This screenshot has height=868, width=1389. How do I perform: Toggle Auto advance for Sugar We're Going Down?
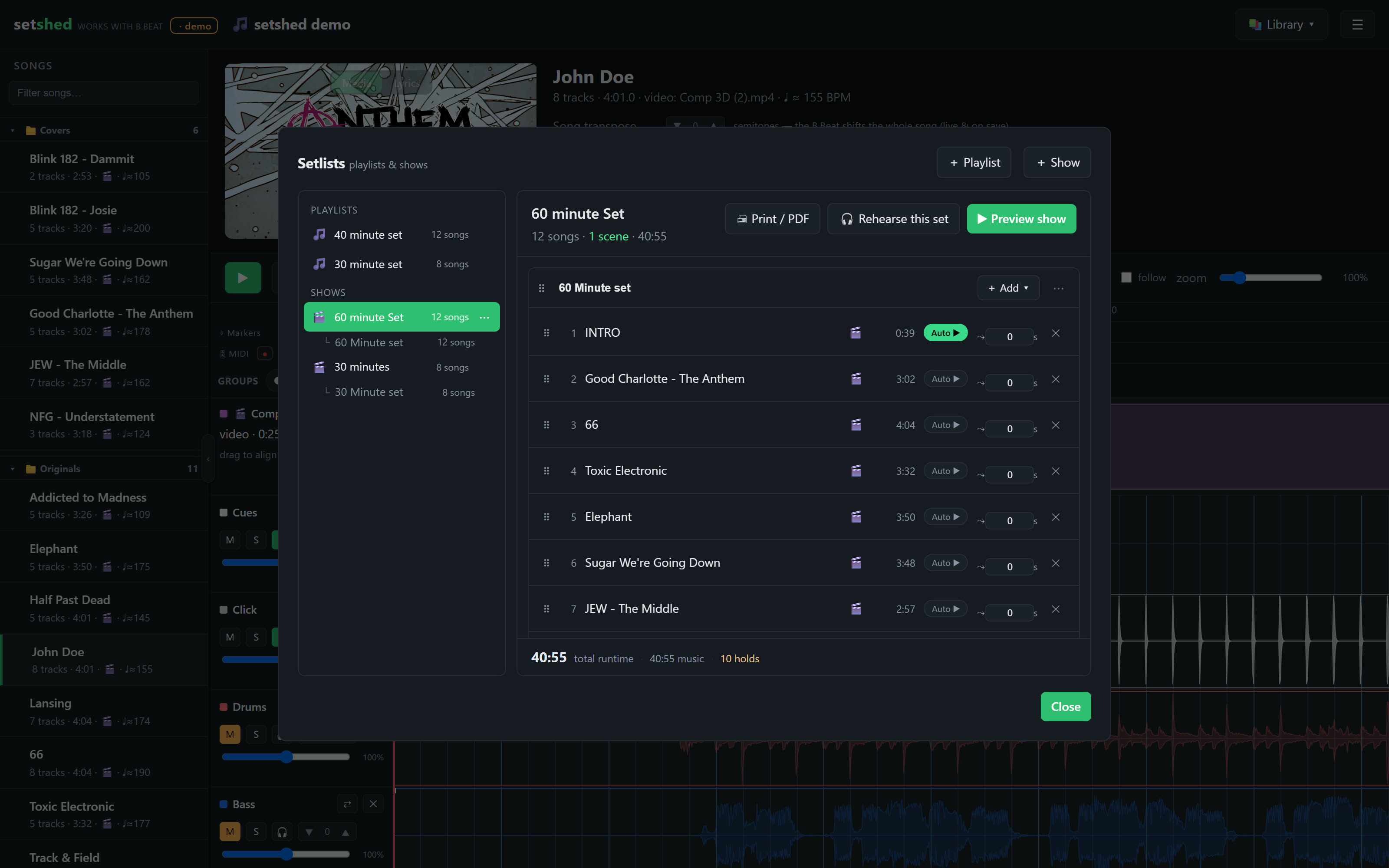point(945,562)
